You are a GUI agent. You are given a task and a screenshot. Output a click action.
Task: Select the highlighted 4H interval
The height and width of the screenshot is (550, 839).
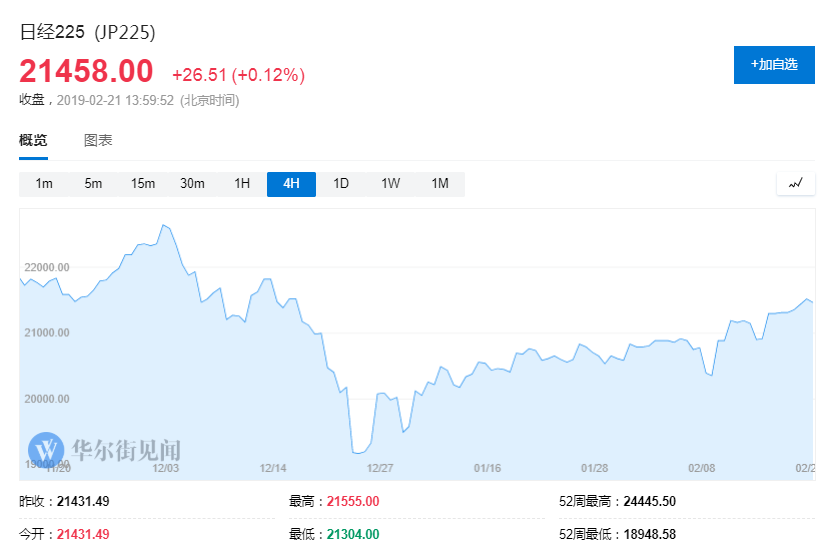[291, 184]
